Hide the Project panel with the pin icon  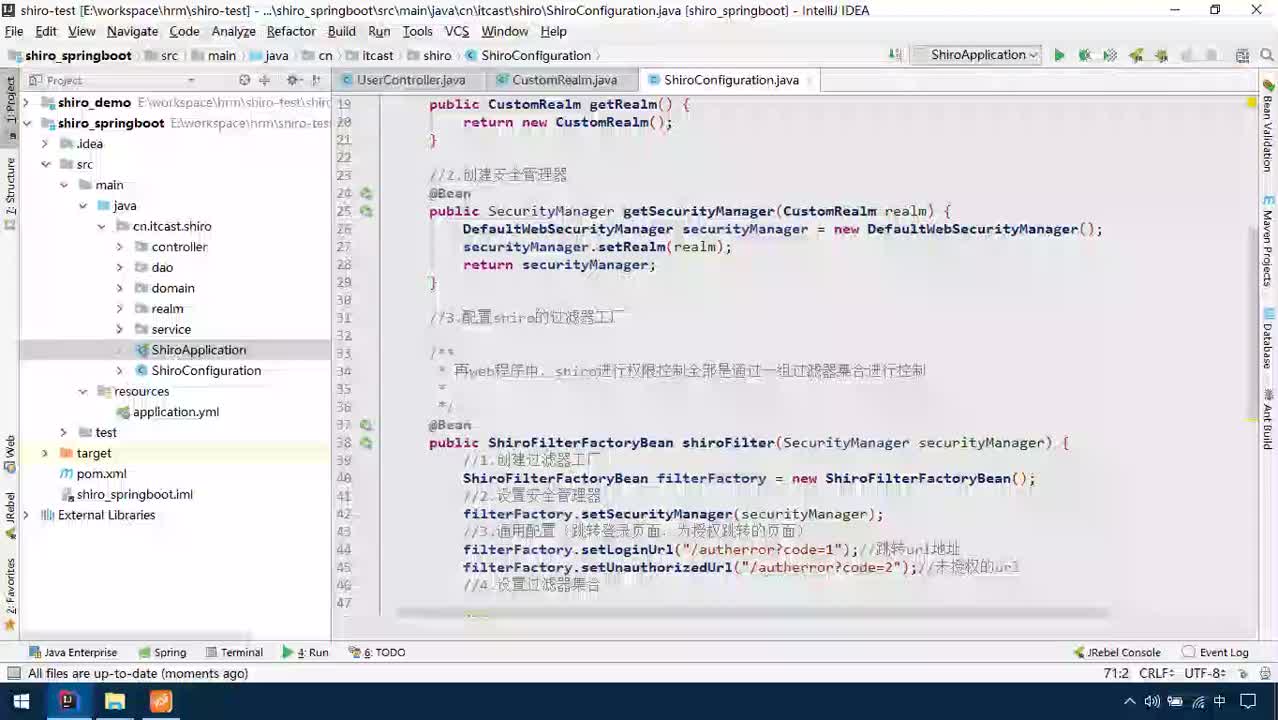point(317,80)
